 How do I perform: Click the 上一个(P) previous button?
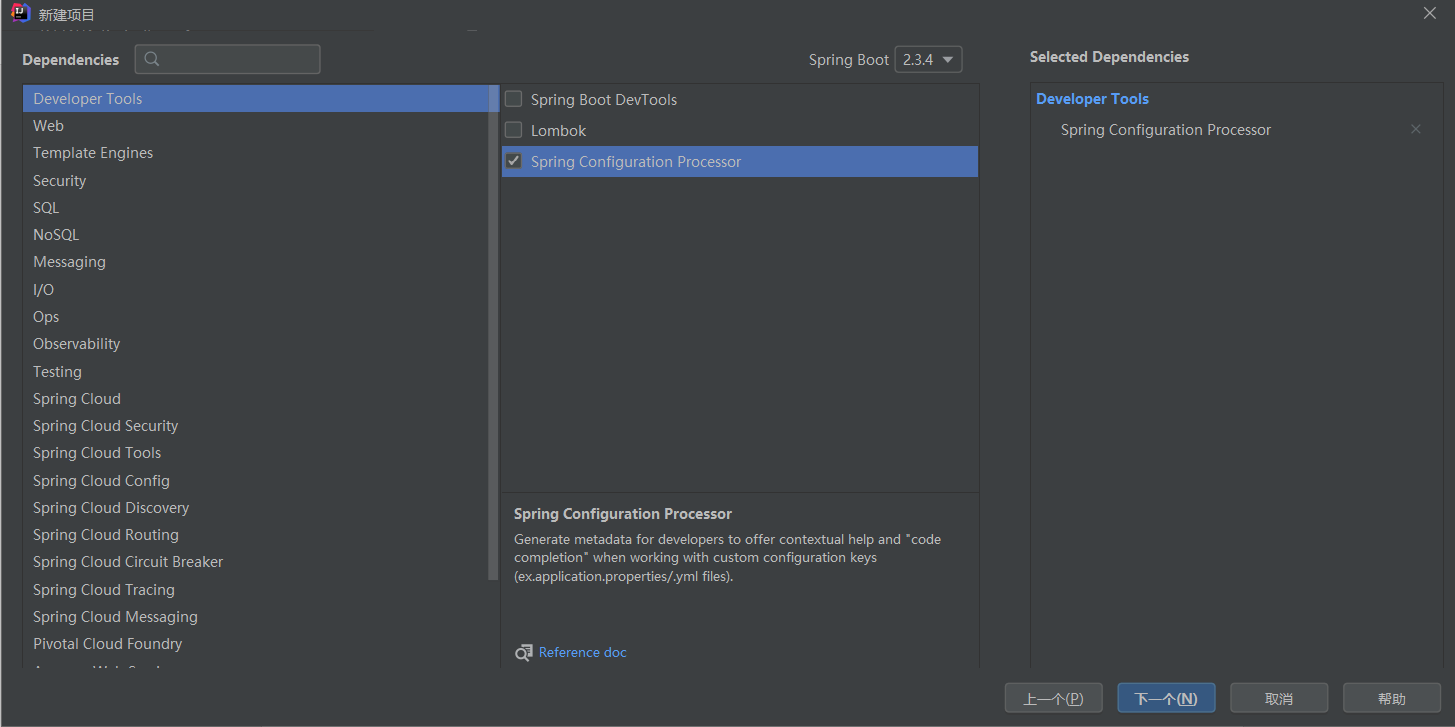click(1053, 698)
